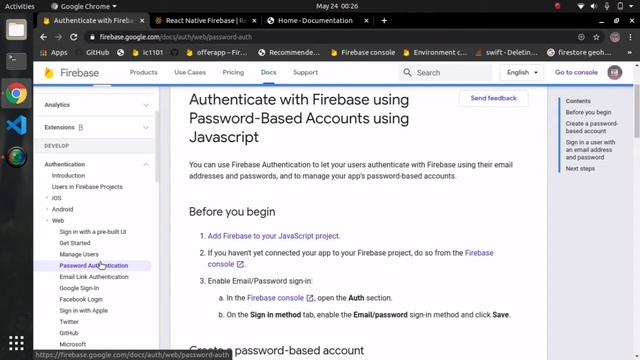
Task: Open the system volume indicator
Action: pos(593,6)
